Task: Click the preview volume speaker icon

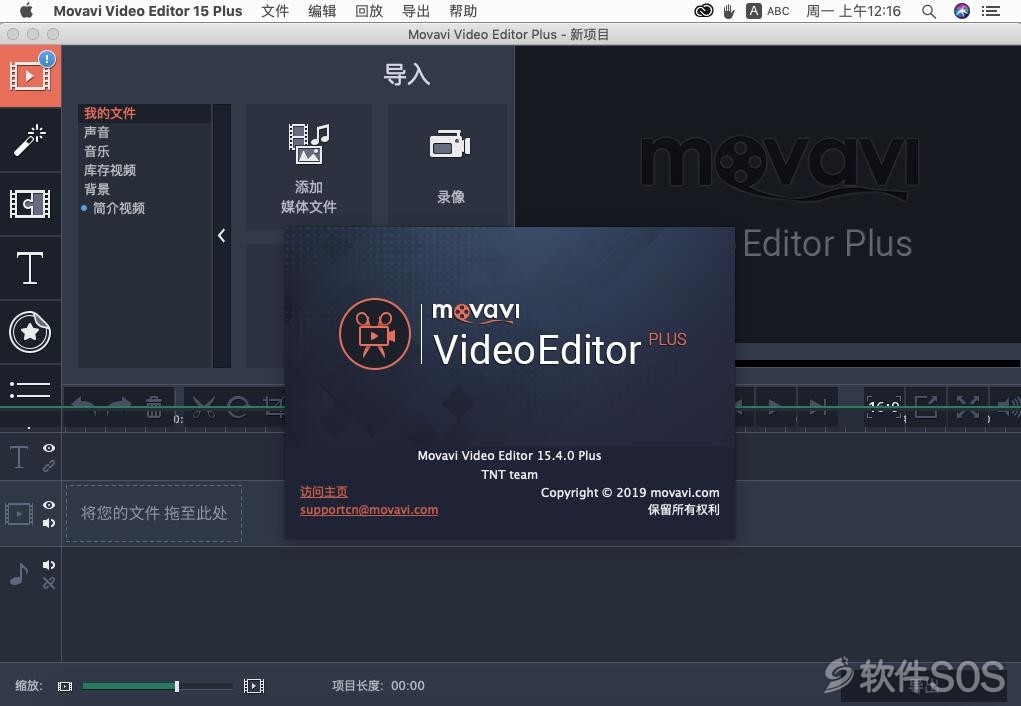Action: tap(1007, 407)
